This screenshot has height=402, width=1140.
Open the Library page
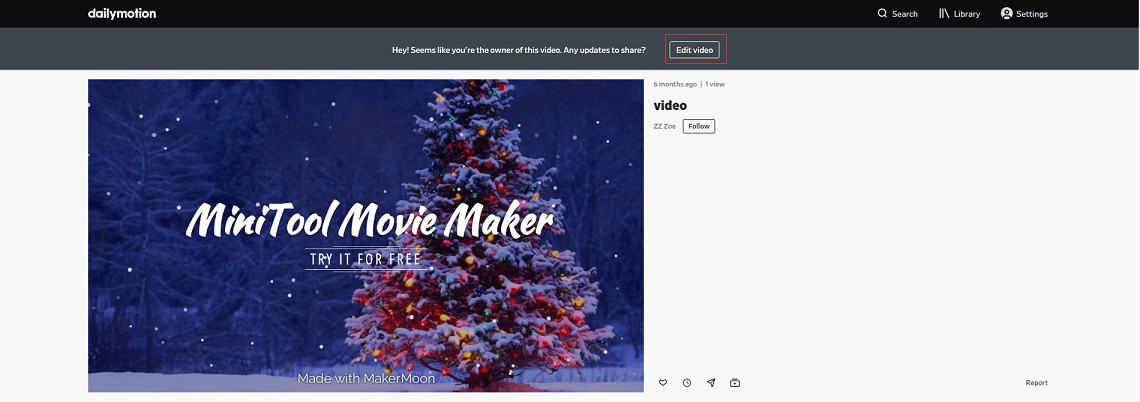click(x=959, y=14)
